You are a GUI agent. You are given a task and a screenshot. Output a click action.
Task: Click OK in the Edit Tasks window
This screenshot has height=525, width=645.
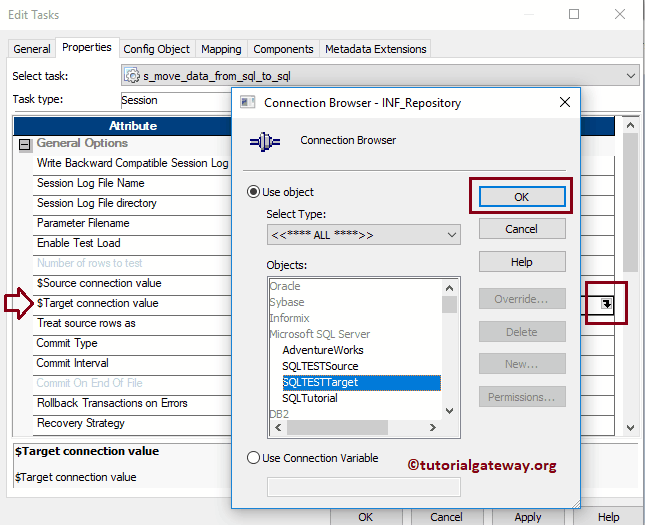tap(366, 517)
